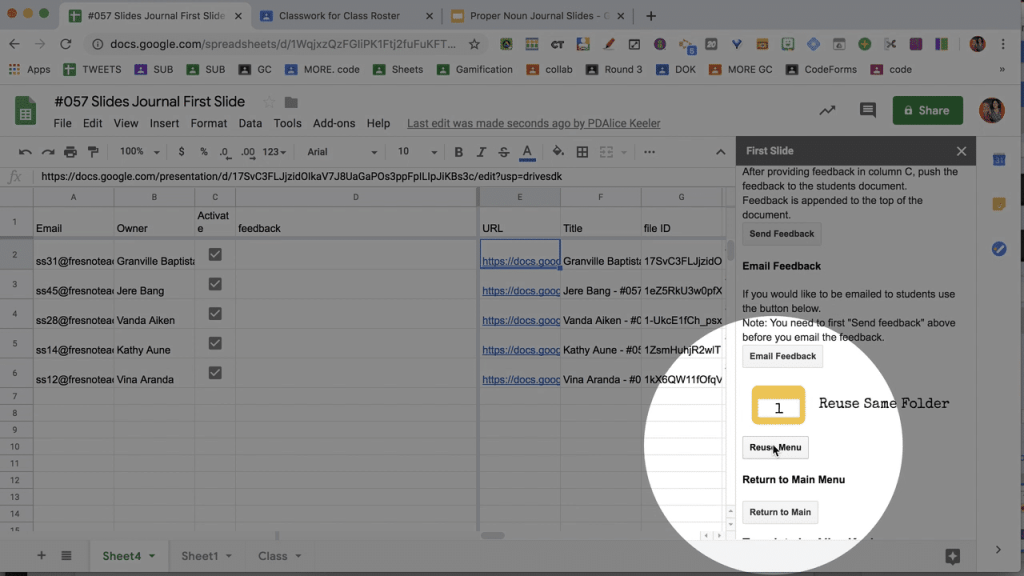Screen dimensions: 1024x576
Task: Open Sheet4 tab dropdown arrow
Action: 152,556
